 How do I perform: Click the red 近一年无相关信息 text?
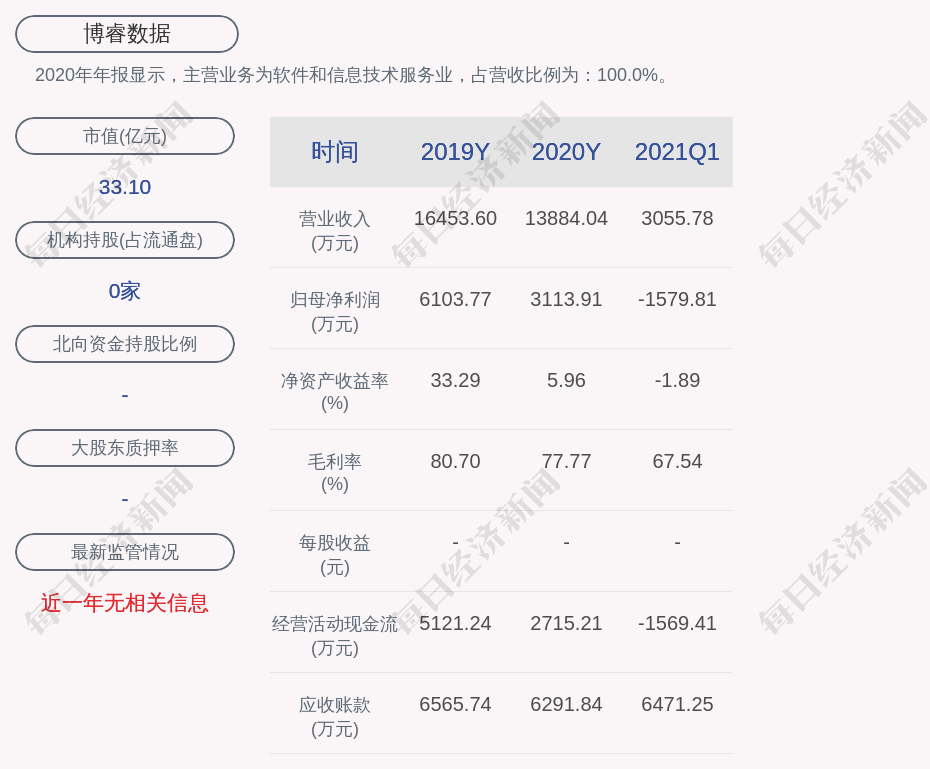click(x=125, y=603)
